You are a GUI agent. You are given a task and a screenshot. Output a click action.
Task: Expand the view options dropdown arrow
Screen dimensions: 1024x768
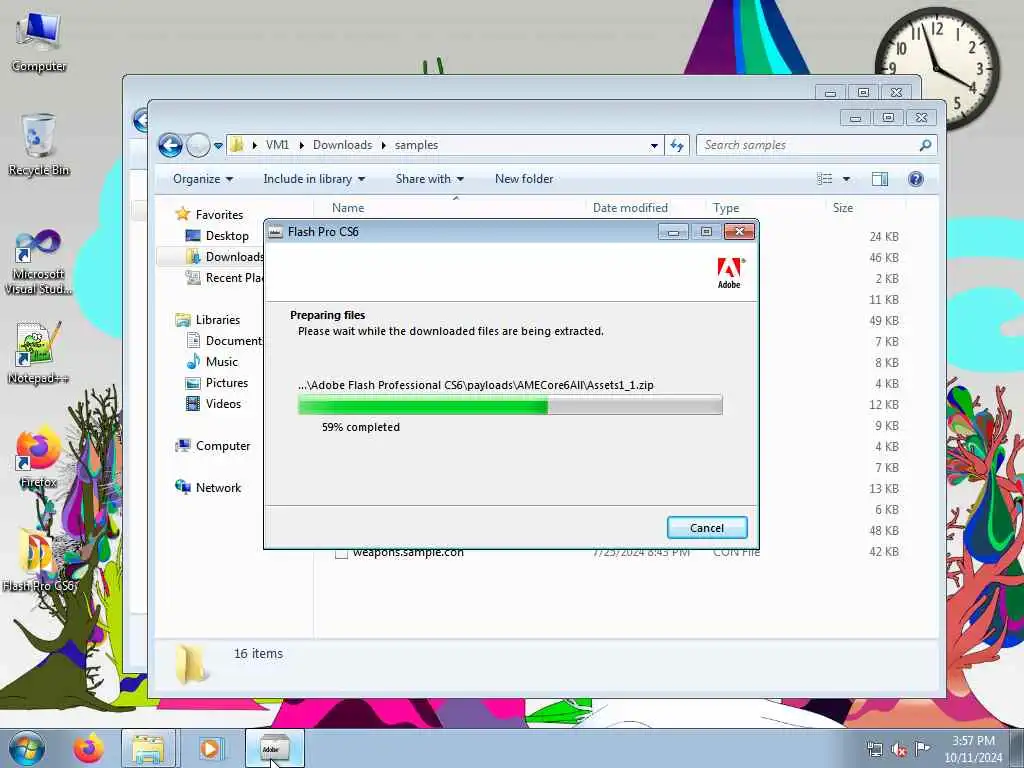point(846,179)
